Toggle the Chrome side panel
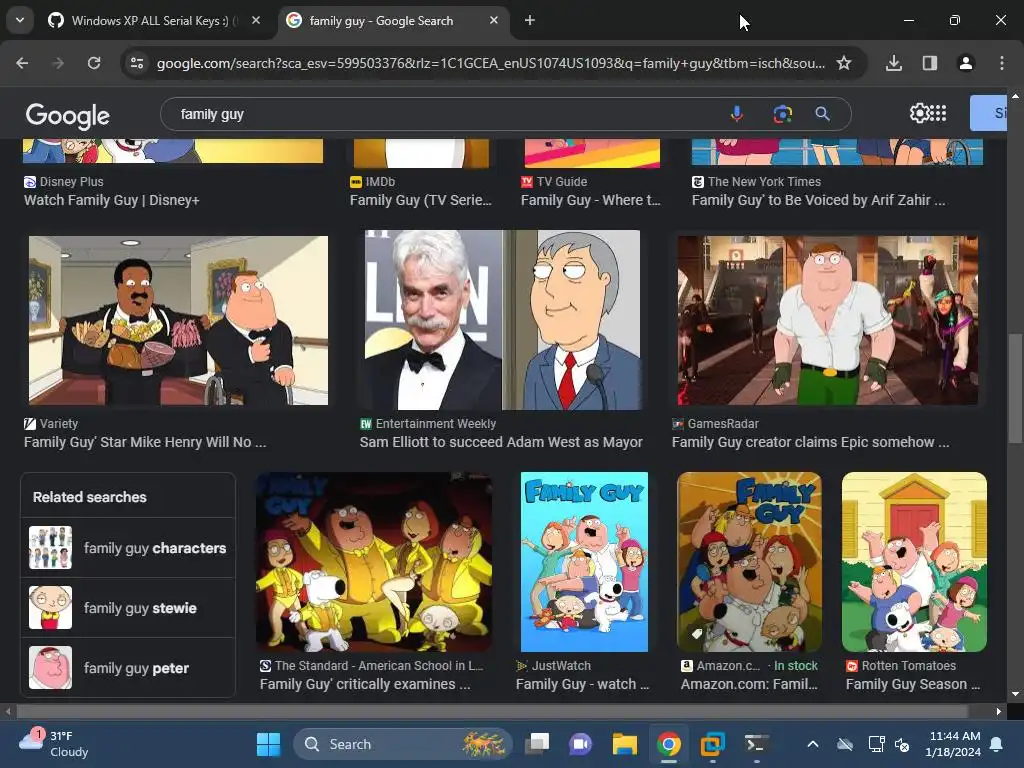 coord(930,63)
